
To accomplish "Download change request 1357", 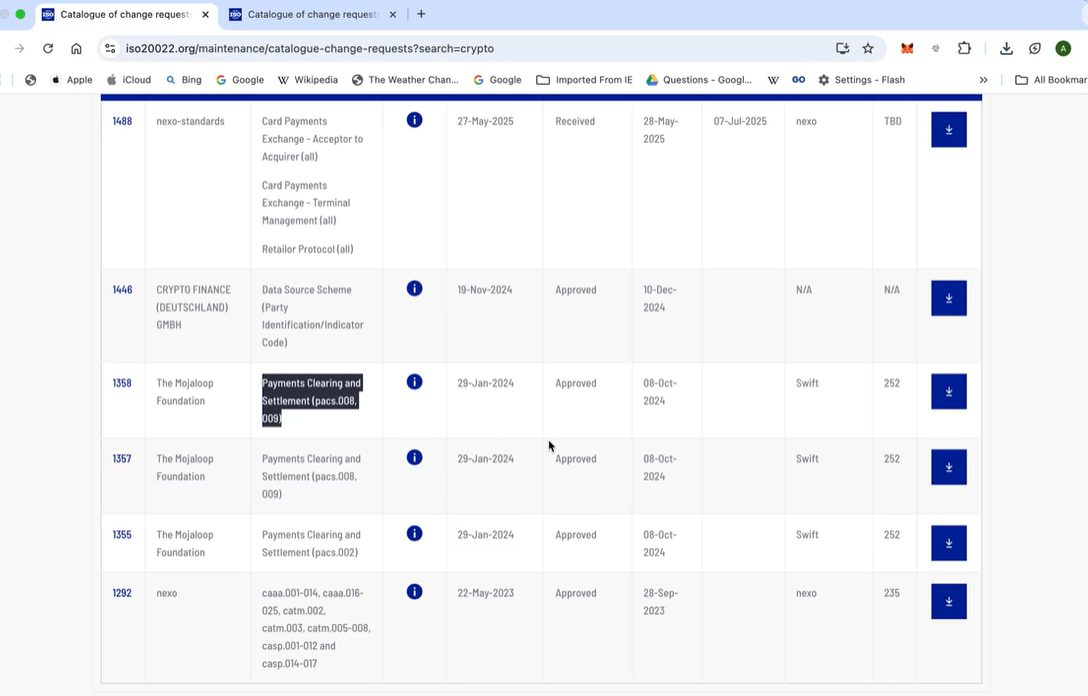I will click(949, 467).
